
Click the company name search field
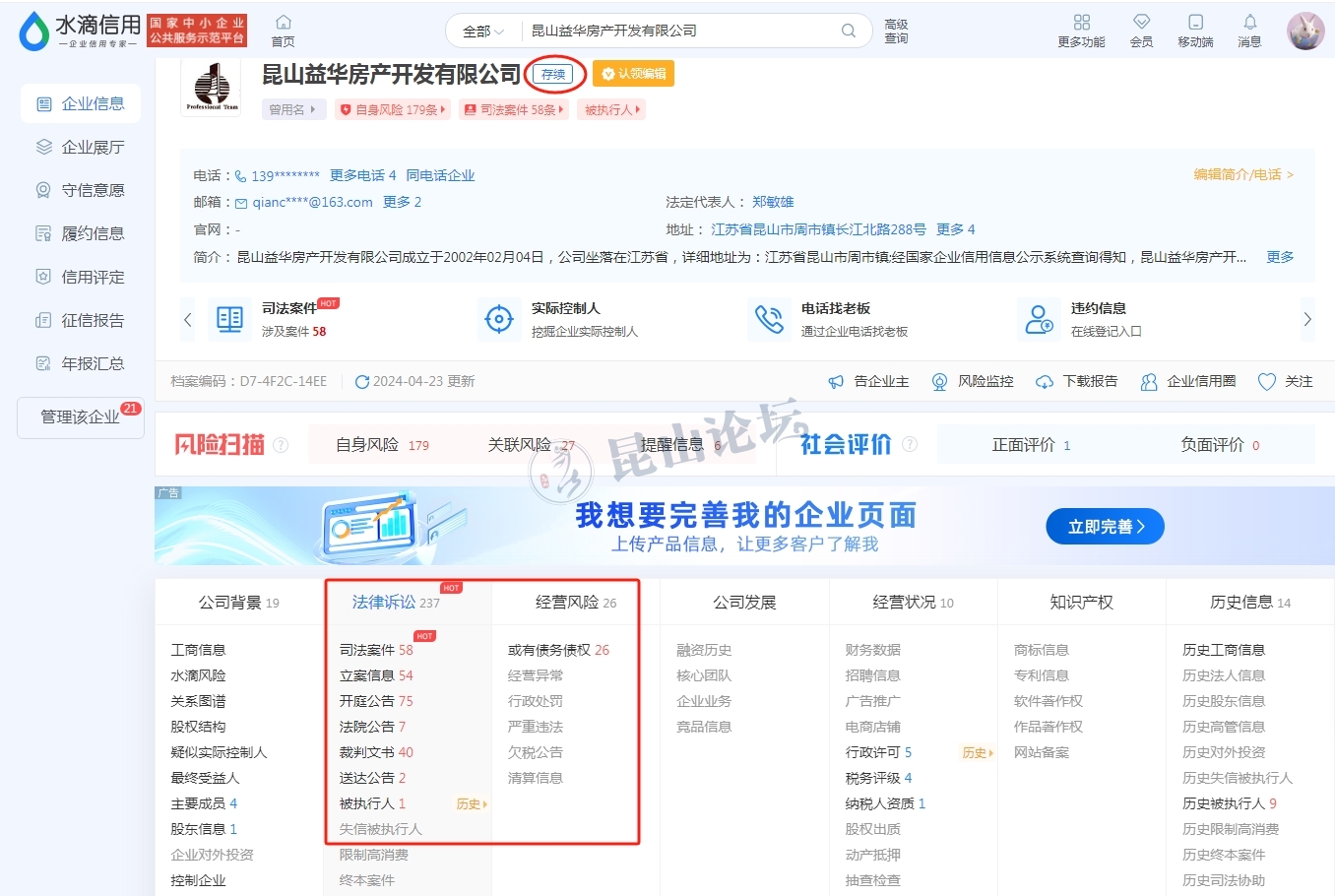679,32
